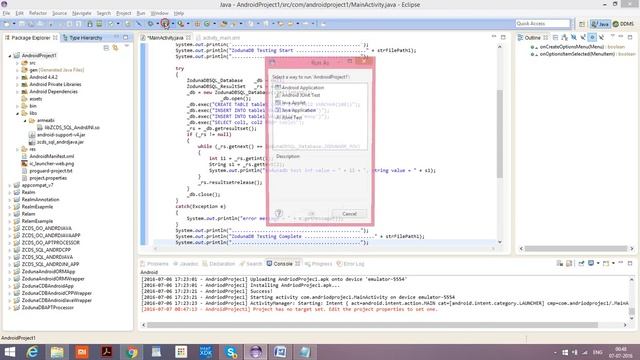
Task: Open the Error Log tab
Action: (x=350, y=264)
